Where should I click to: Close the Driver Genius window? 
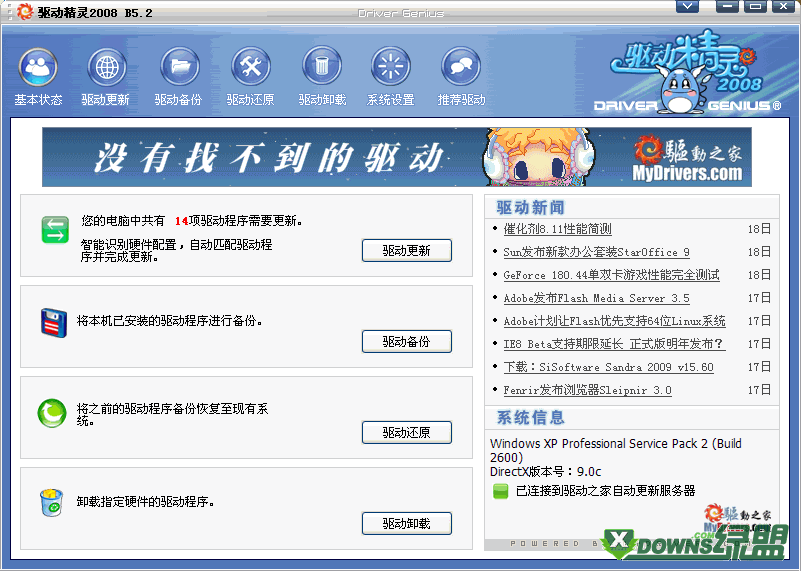click(783, 6)
